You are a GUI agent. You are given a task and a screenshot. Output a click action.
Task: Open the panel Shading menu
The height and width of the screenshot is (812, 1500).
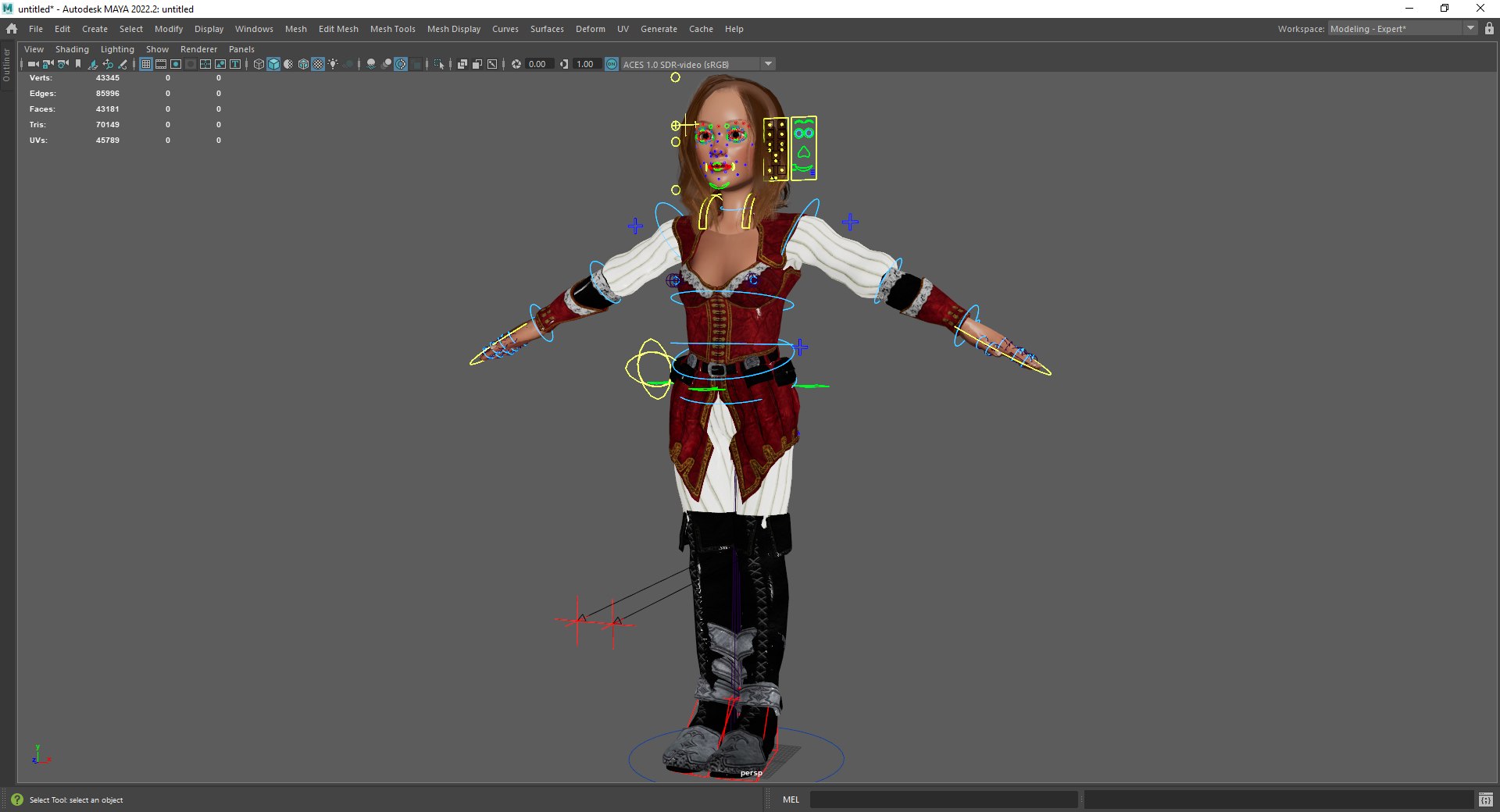(x=72, y=49)
